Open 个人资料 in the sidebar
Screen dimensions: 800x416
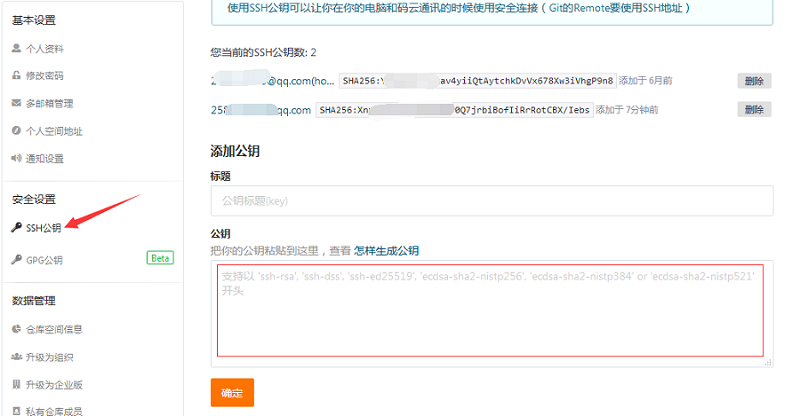[45, 48]
